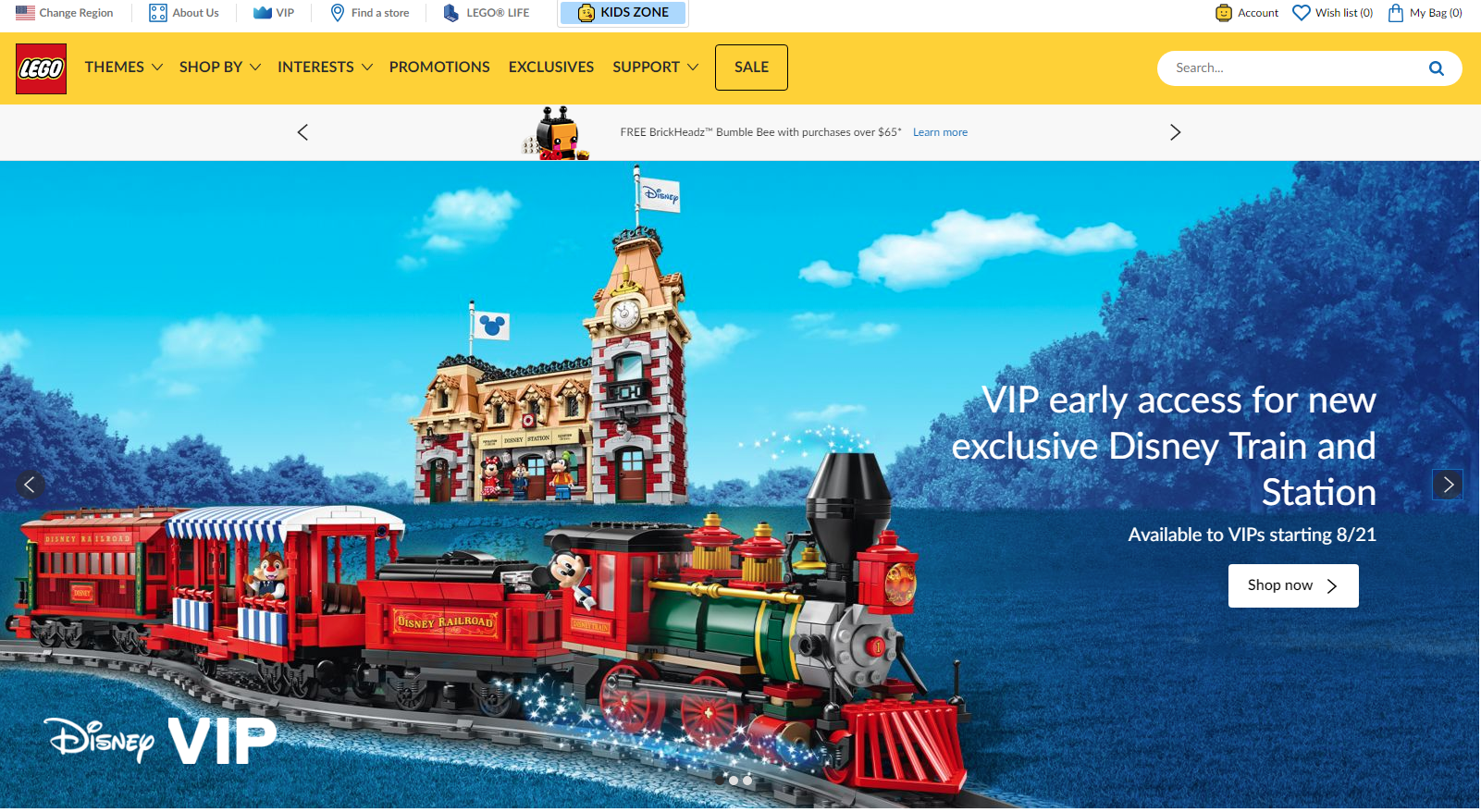
Task: Expand the THEMES dropdown menu
Action: coord(124,68)
